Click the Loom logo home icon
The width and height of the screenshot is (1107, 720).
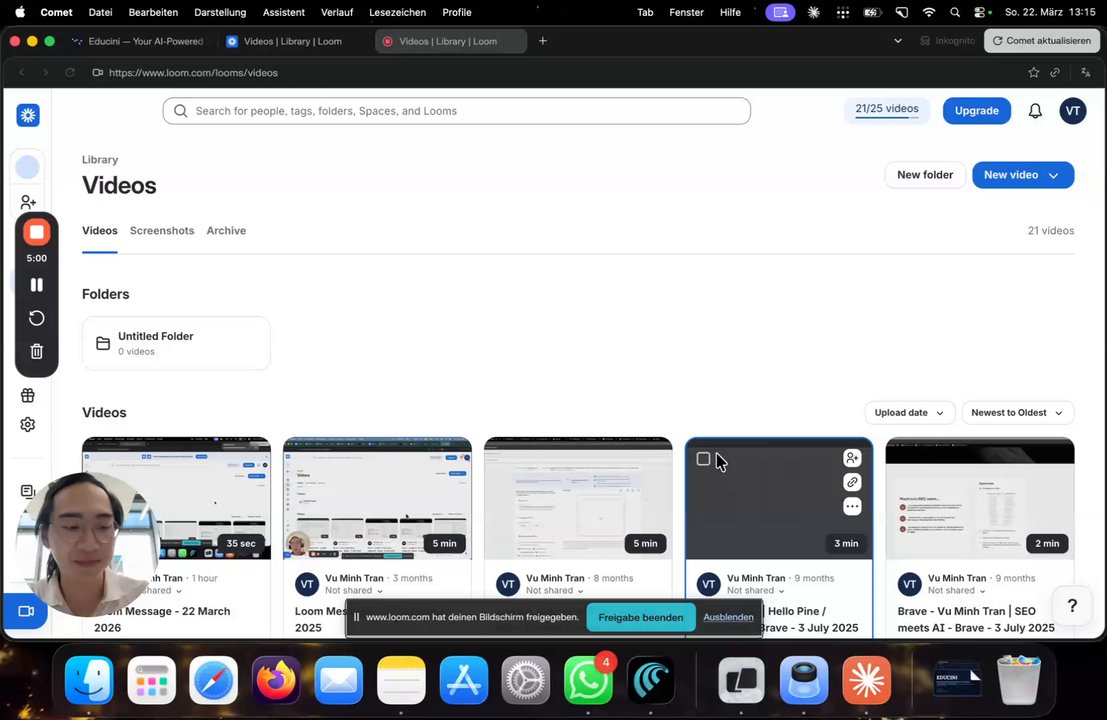point(28,115)
